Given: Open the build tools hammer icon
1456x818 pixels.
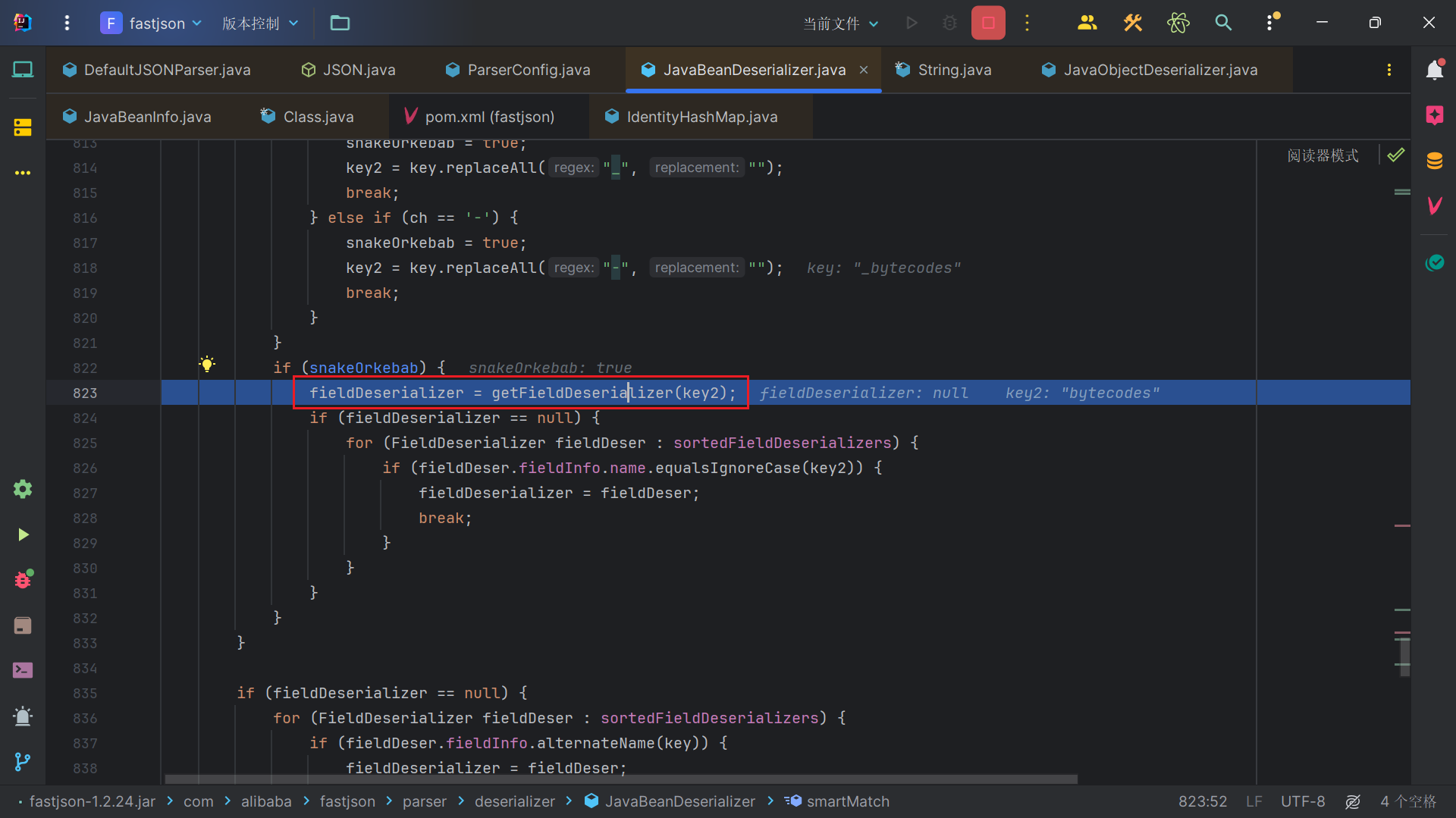Looking at the screenshot, I should 1132,23.
